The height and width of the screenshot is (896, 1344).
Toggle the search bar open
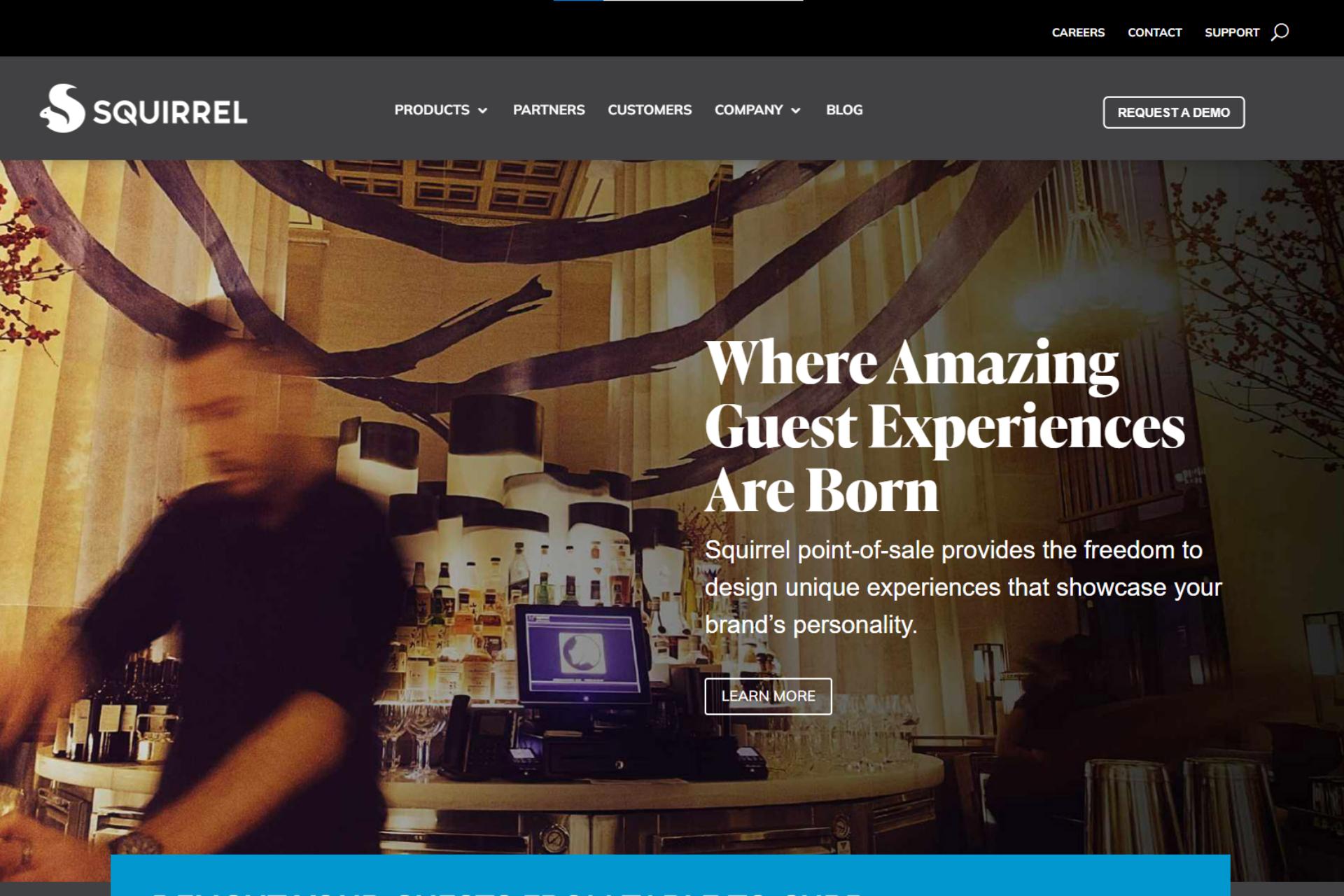point(1281,32)
